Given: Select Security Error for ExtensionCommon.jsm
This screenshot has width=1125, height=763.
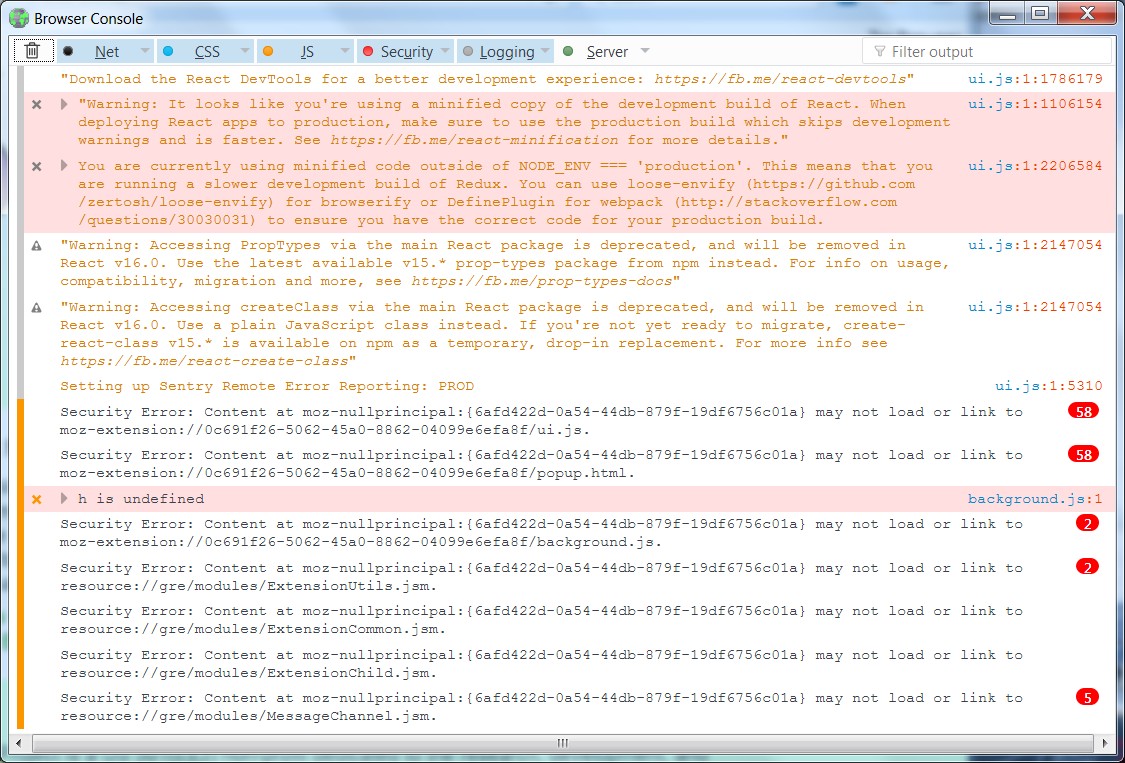Looking at the screenshot, I should click(x=542, y=620).
